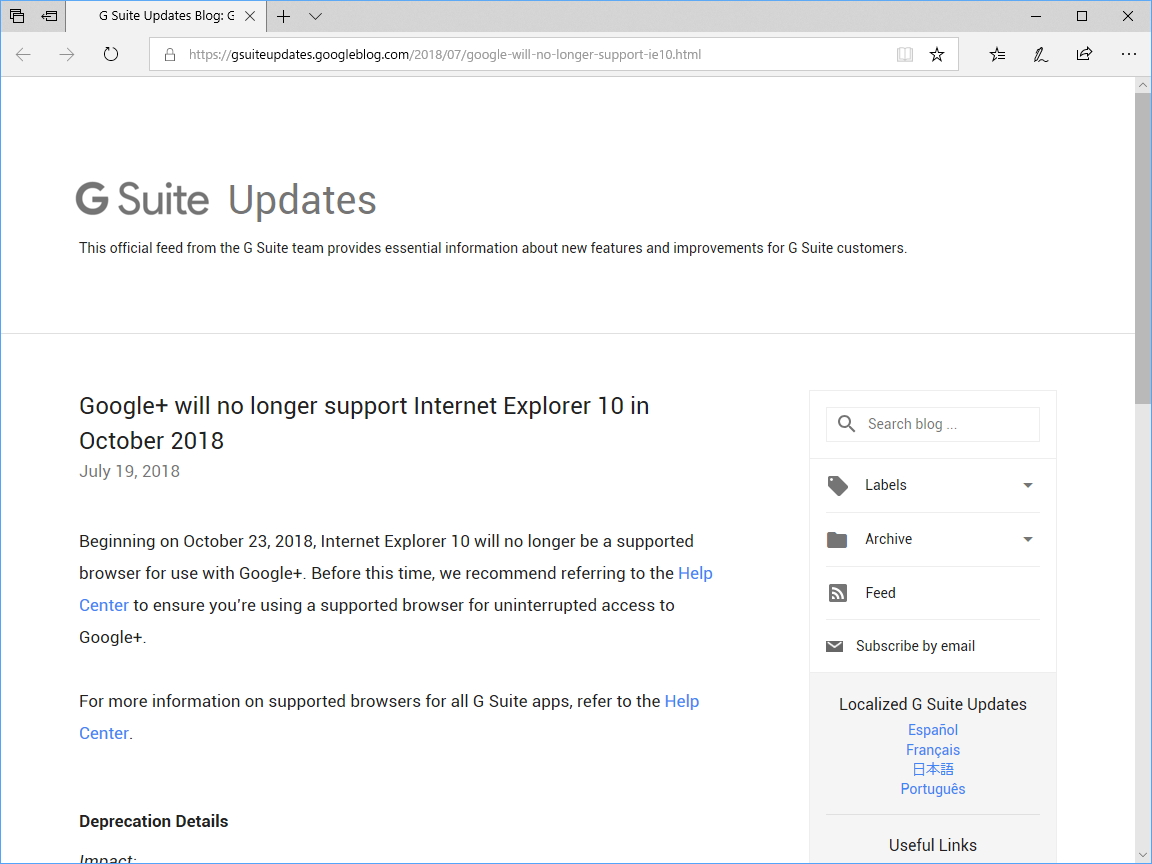The height and width of the screenshot is (864, 1152).
Task: Click the Archive folder icon
Action: coord(837,539)
